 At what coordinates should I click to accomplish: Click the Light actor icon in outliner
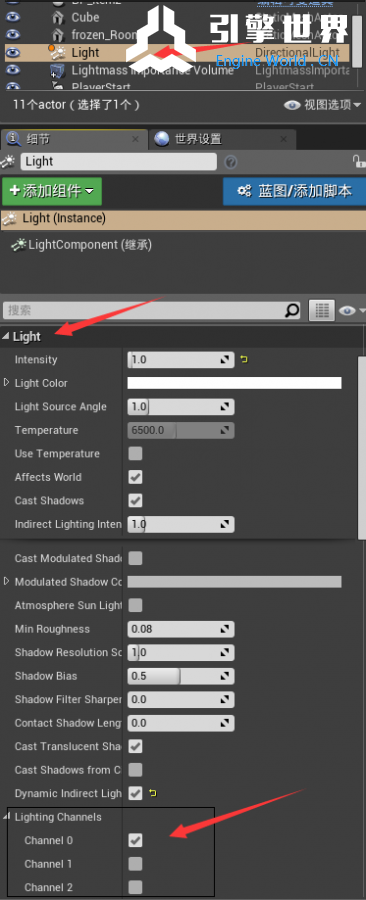pyautogui.click(x=57, y=52)
